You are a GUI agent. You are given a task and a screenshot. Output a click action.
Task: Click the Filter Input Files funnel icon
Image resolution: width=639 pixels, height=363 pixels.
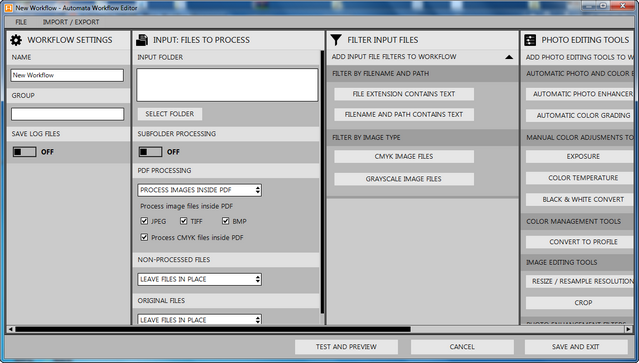pyautogui.click(x=336, y=40)
